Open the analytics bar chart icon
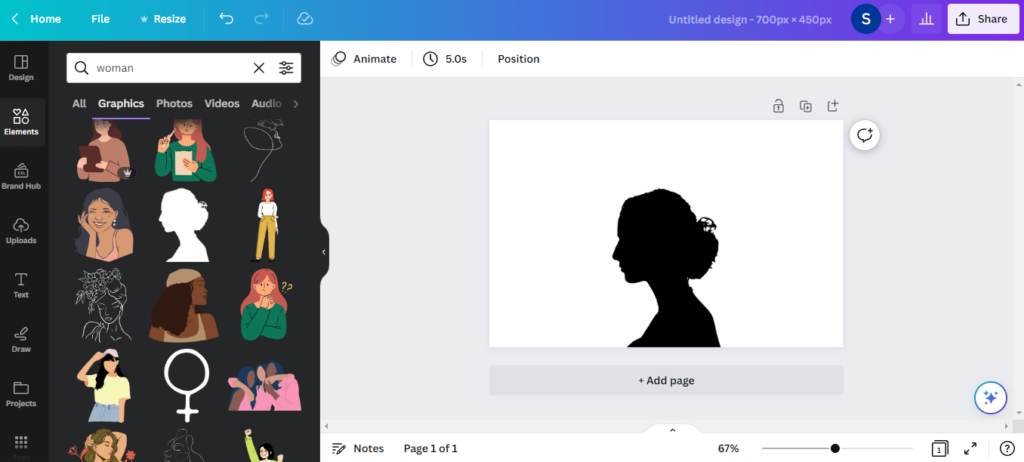The width and height of the screenshot is (1024, 462). tap(926, 19)
